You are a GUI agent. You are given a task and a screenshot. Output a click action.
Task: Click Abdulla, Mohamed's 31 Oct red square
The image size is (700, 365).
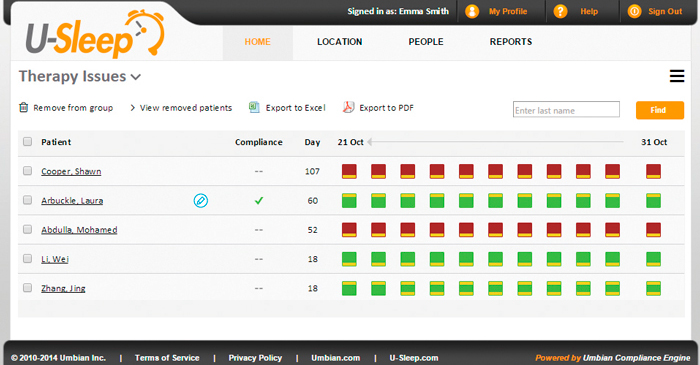(654, 230)
